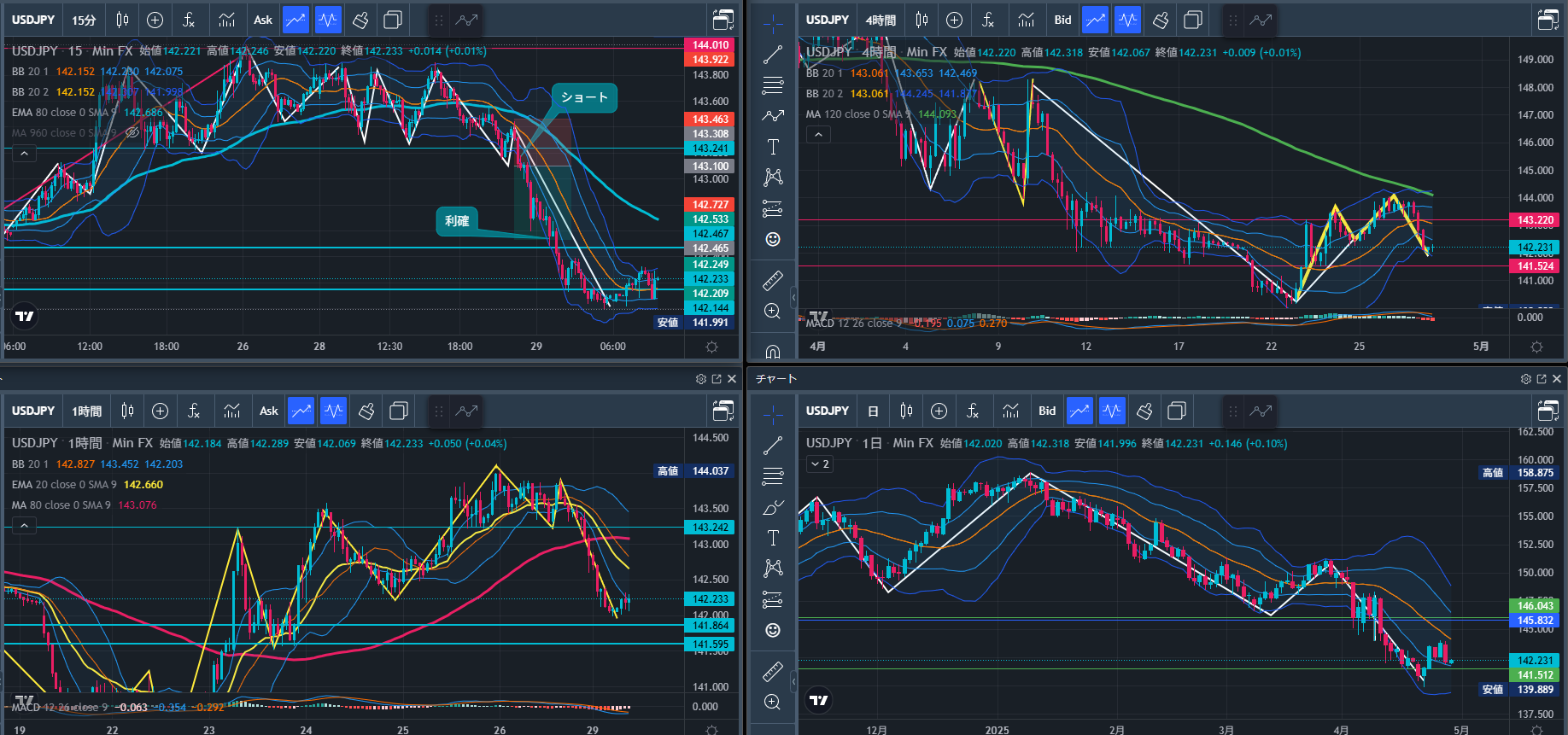Switch the 15-minute chart's Ask price setting
The width and height of the screenshot is (1568, 735).
pos(263,20)
